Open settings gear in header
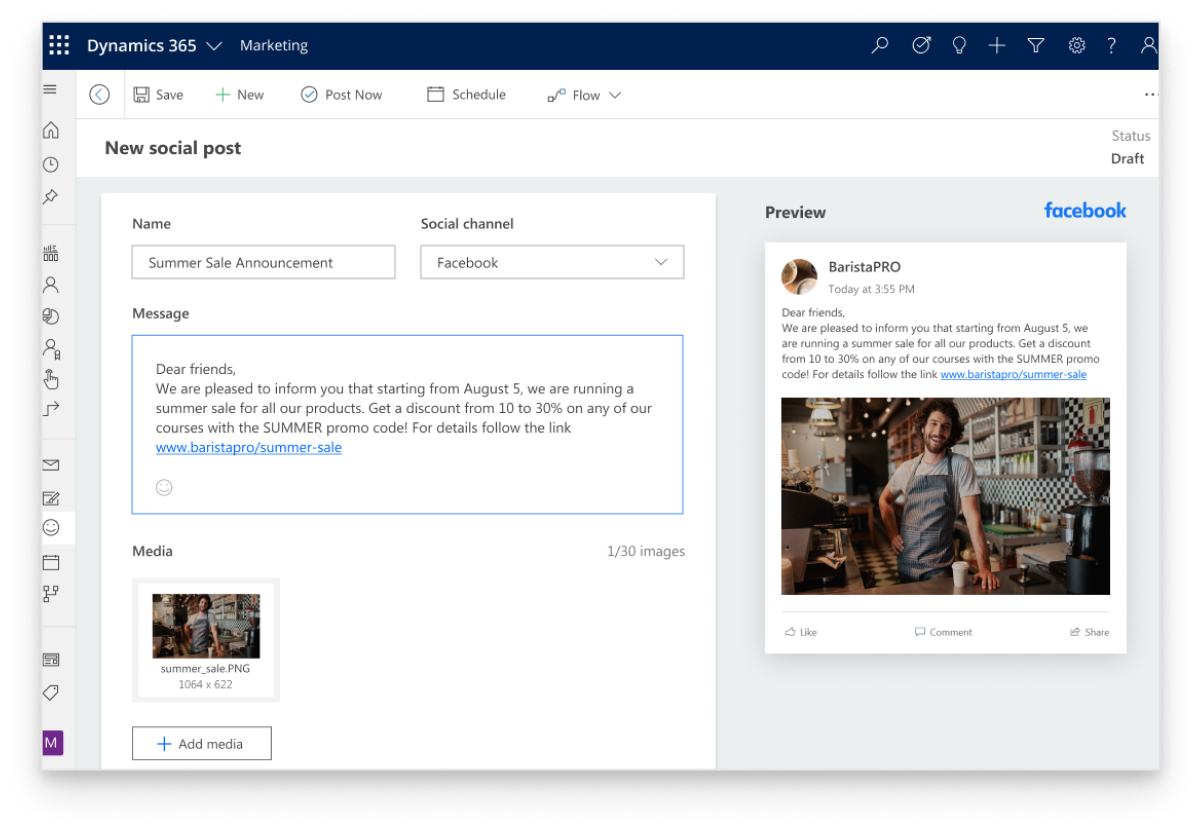Viewport: 1201px width, 831px height. [x=1076, y=45]
